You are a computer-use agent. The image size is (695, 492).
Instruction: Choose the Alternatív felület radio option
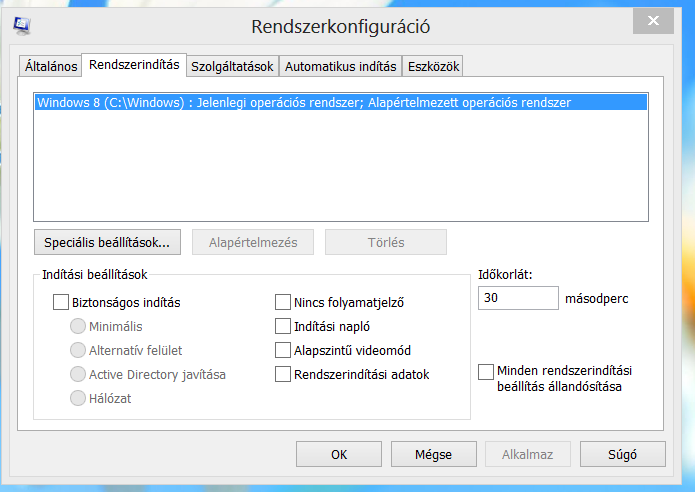click(x=78, y=350)
